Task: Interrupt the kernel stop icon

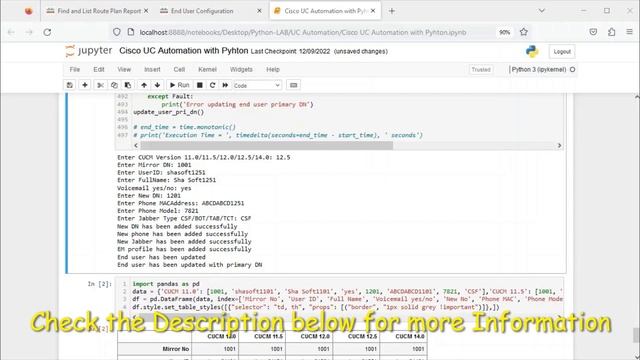Action: [200, 85]
